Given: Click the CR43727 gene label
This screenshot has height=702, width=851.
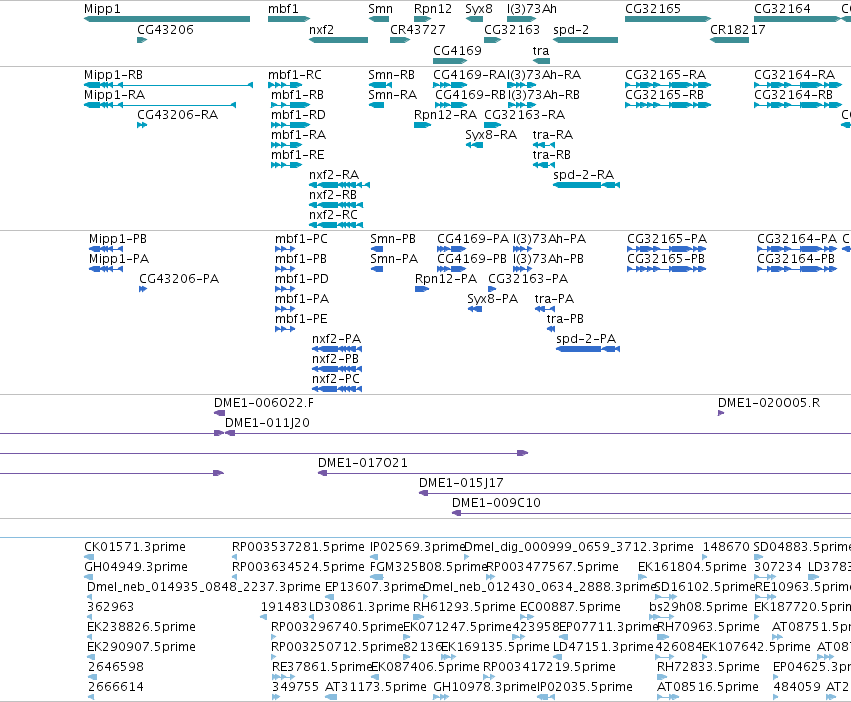Looking at the screenshot, I should pos(417,29).
